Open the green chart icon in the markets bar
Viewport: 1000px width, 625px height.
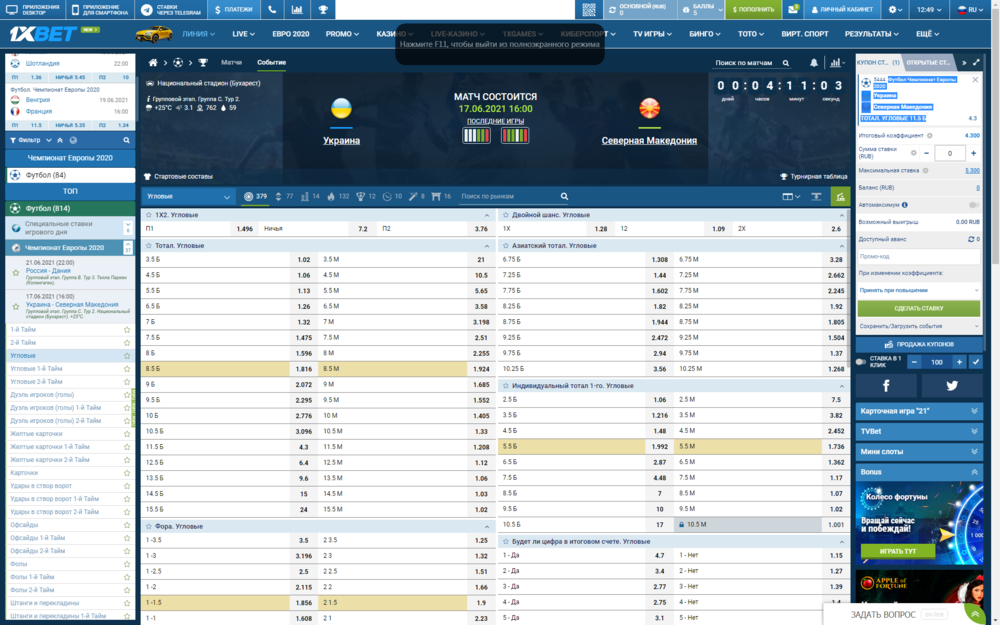pos(841,196)
